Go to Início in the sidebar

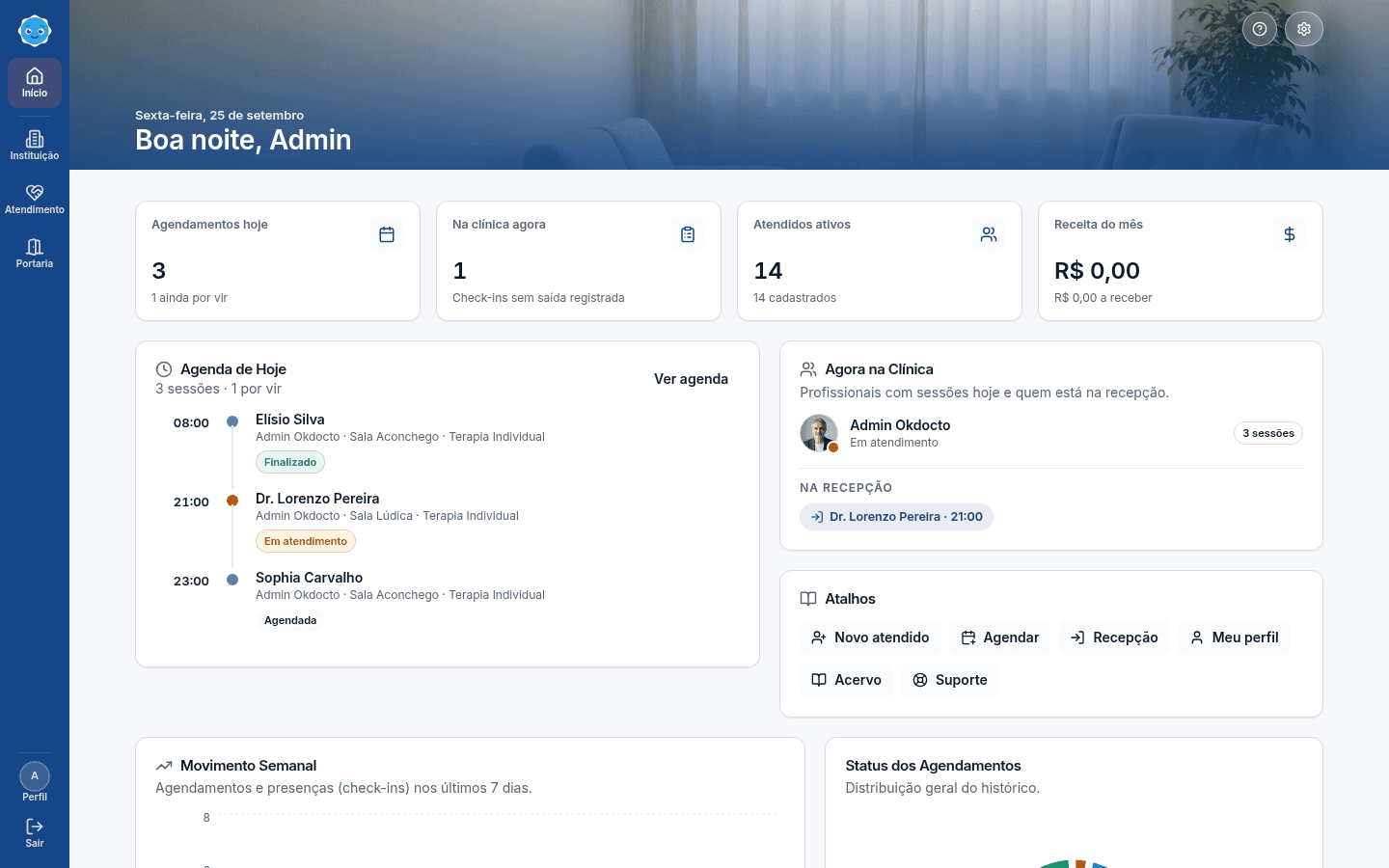[x=35, y=83]
